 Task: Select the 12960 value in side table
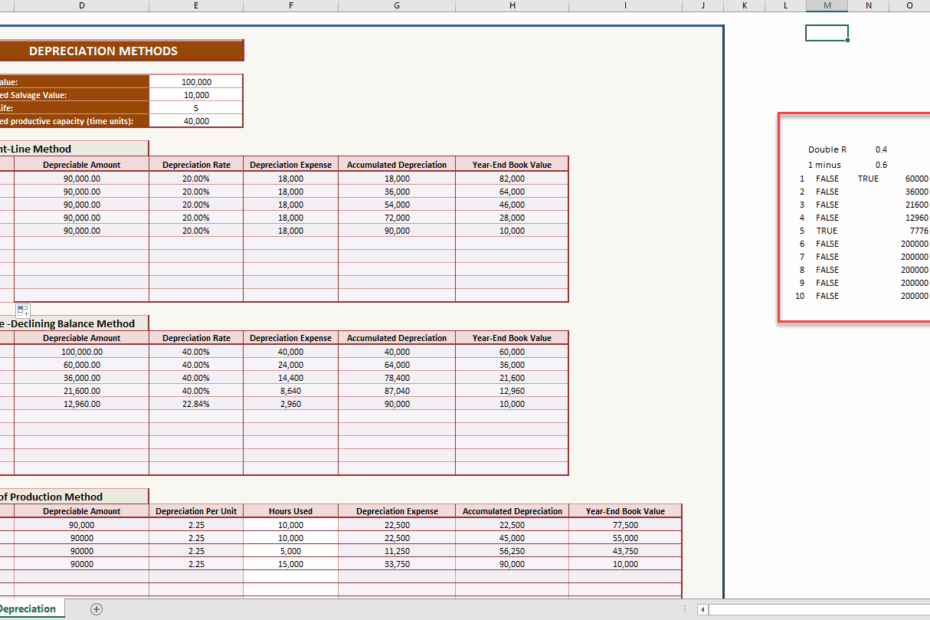point(910,218)
